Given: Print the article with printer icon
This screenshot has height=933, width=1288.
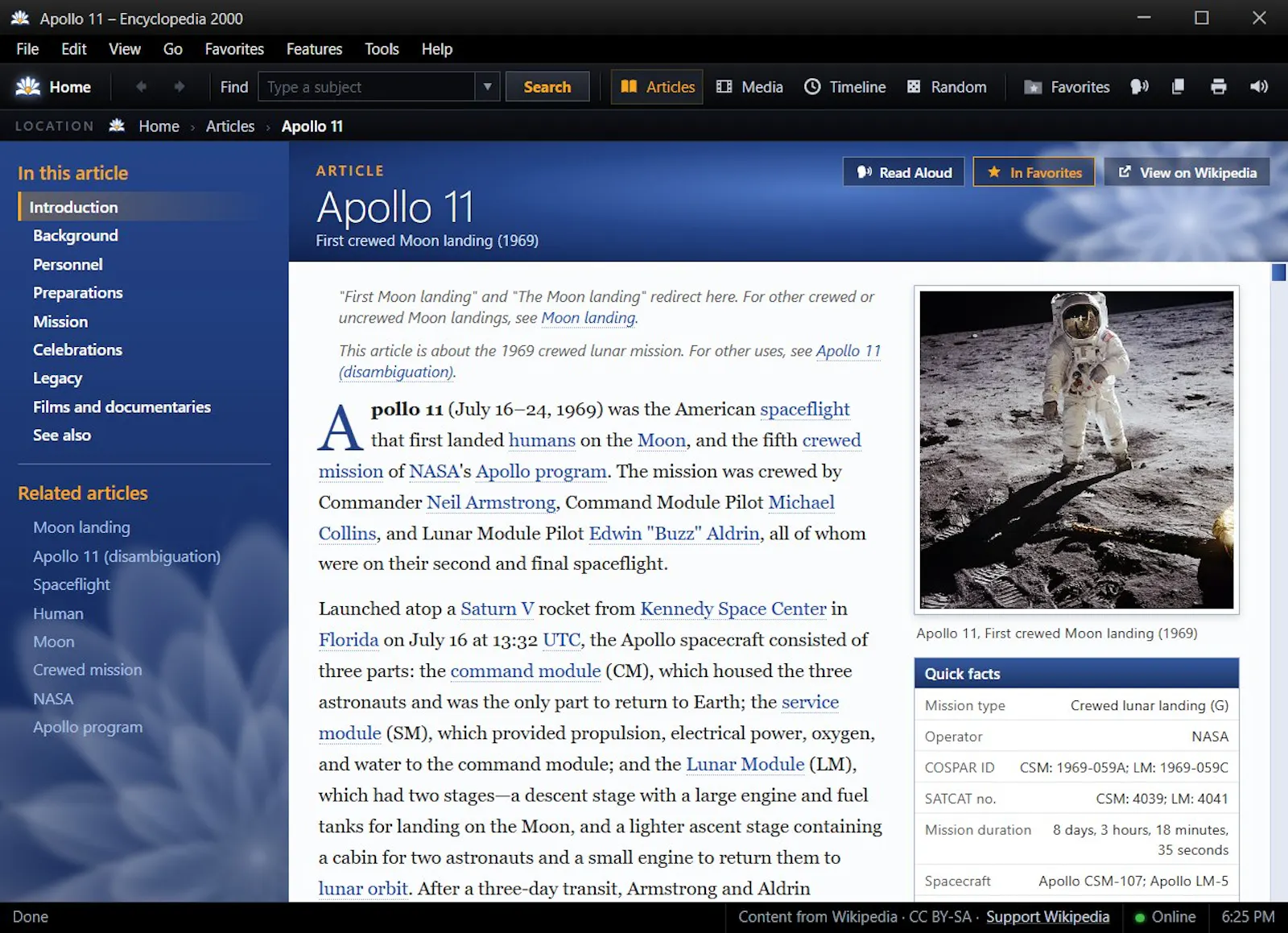Looking at the screenshot, I should pos(1219,87).
